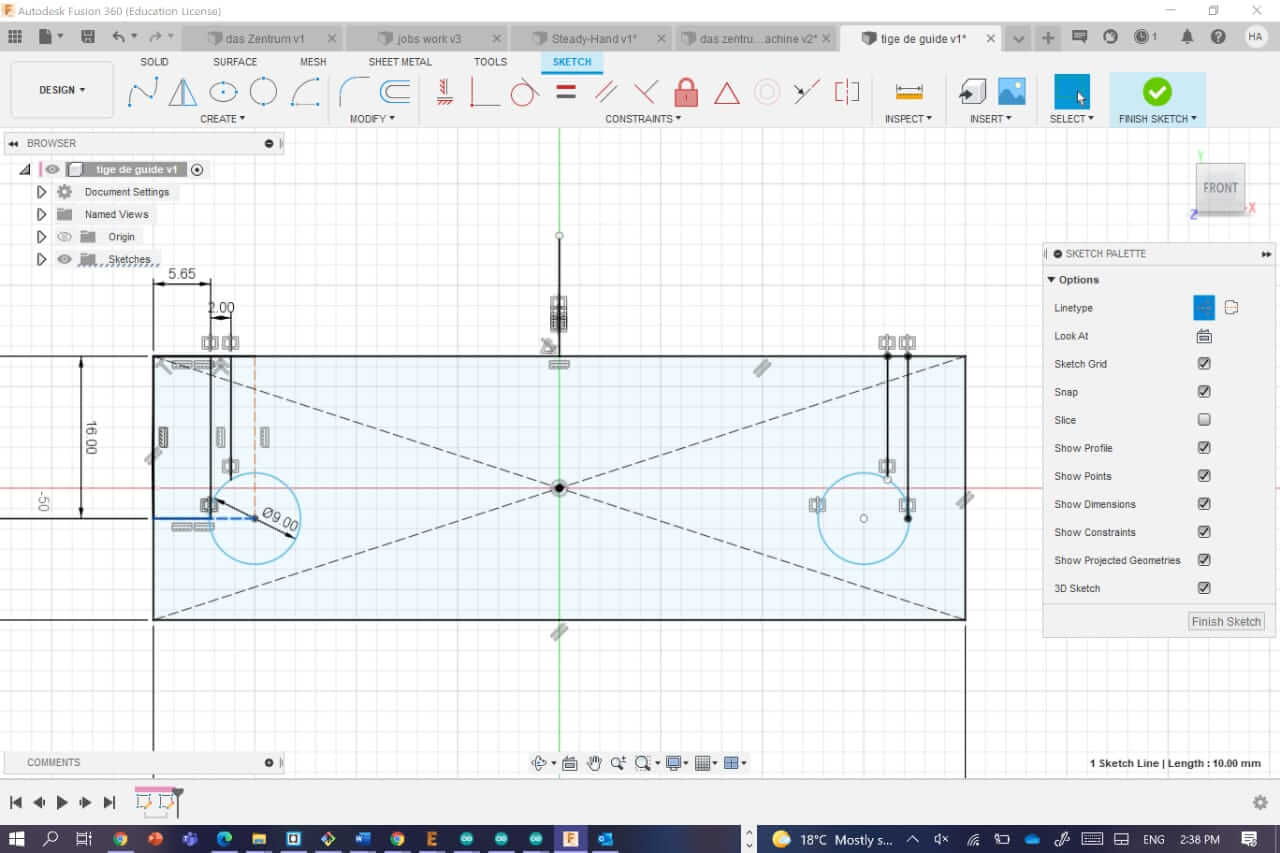
Task: Toggle the Show Points checkbox
Action: point(1204,476)
